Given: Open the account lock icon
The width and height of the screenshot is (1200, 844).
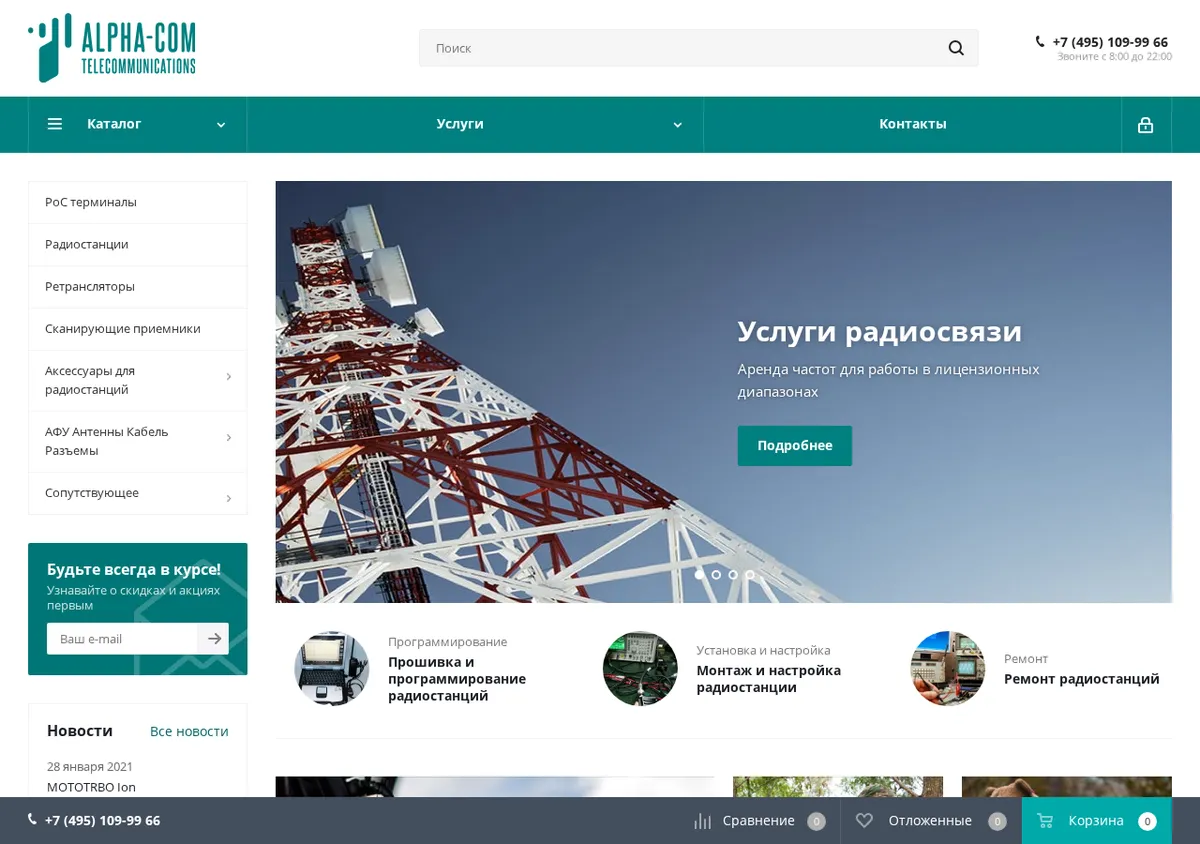Looking at the screenshot, I should 1146,125.
